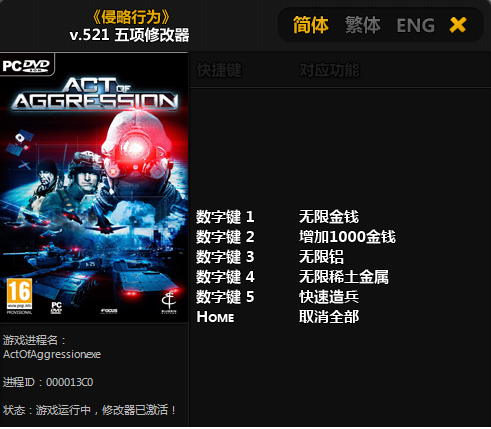Click 取消全部 to disable all cheats
This screenshot has height=429, width=491.
click(x=329, y=317)
